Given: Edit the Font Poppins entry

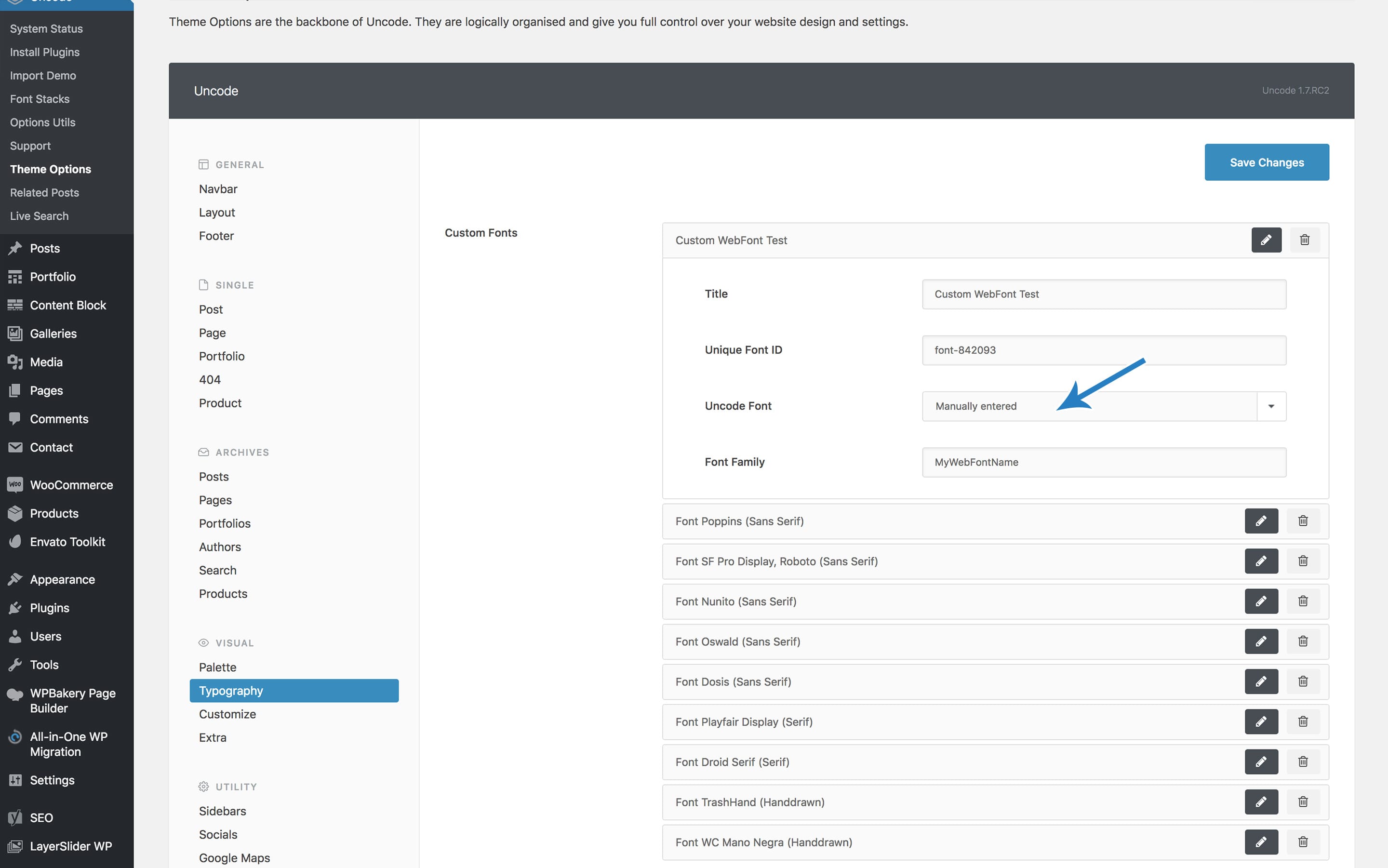Looking at the screenshot, I should click(1261, 521).
